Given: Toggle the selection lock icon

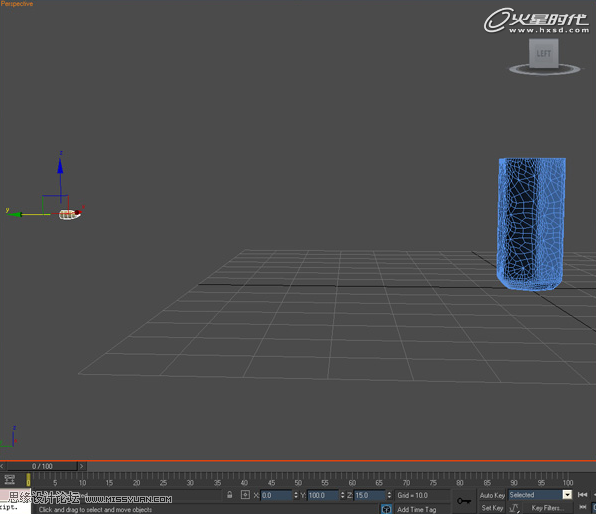Looking at the screenshot, I should tap(230, 495).
